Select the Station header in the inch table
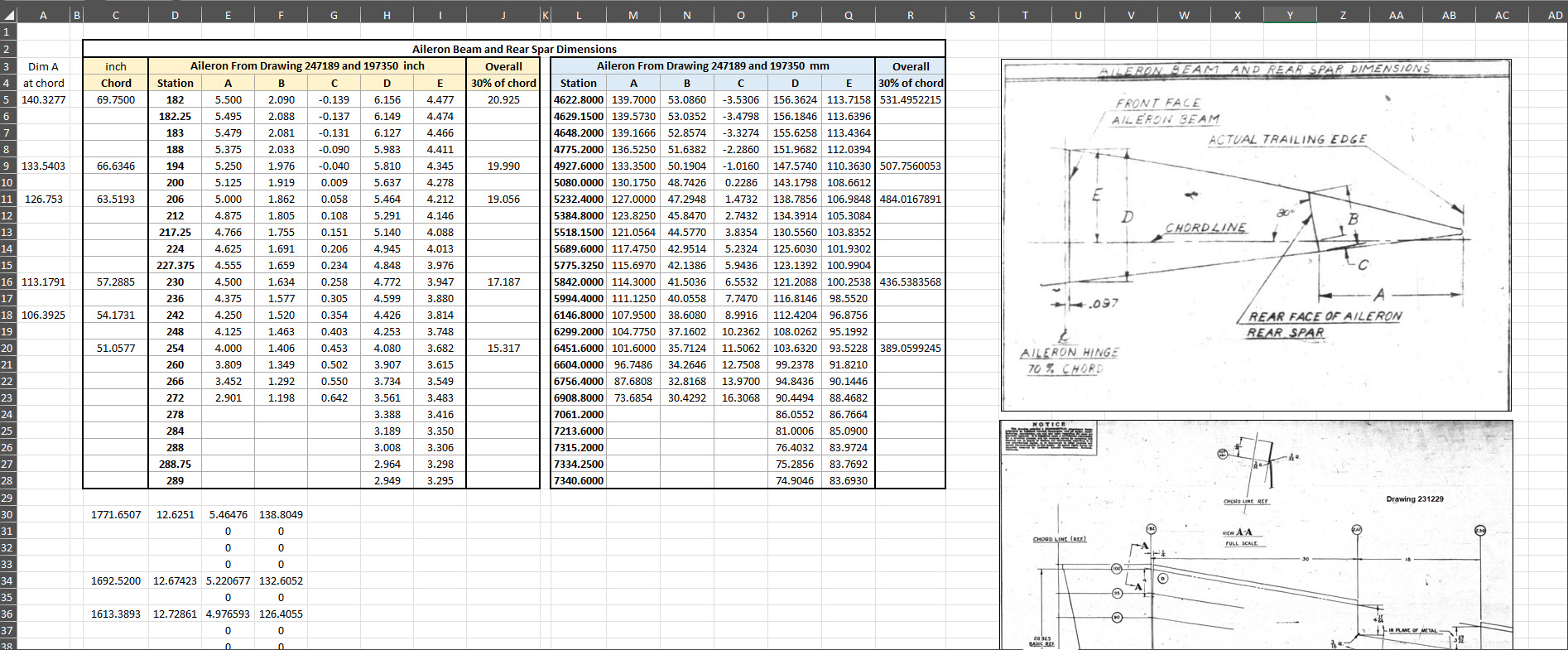This screenshot has width=1568, height=650. pyautogui.click(x=175, y=83)
